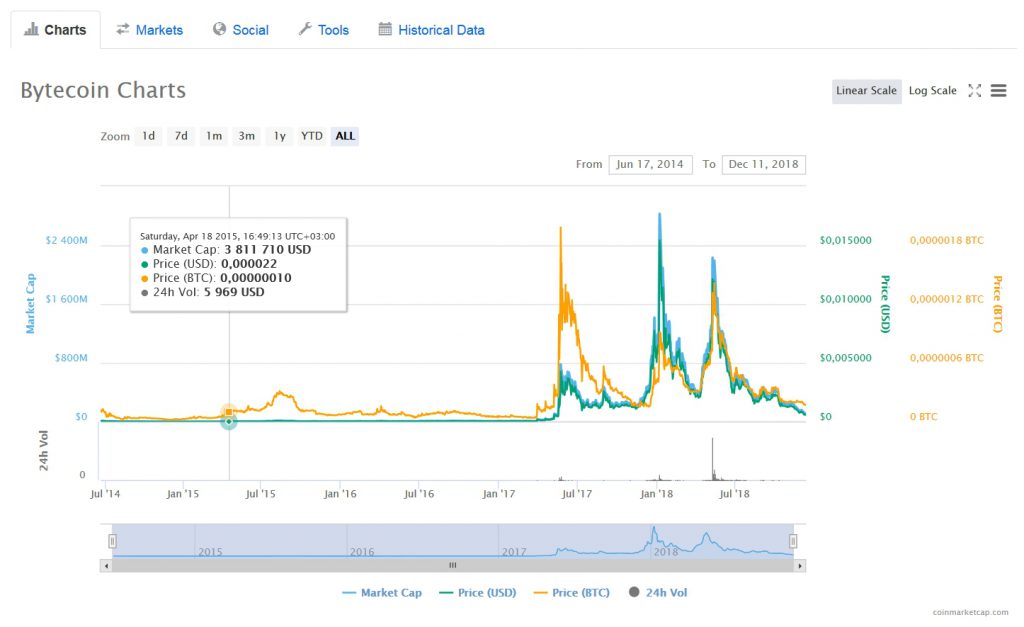
Task: Click the Bytecoin Charts heading
Action: [x=103, y=90]
